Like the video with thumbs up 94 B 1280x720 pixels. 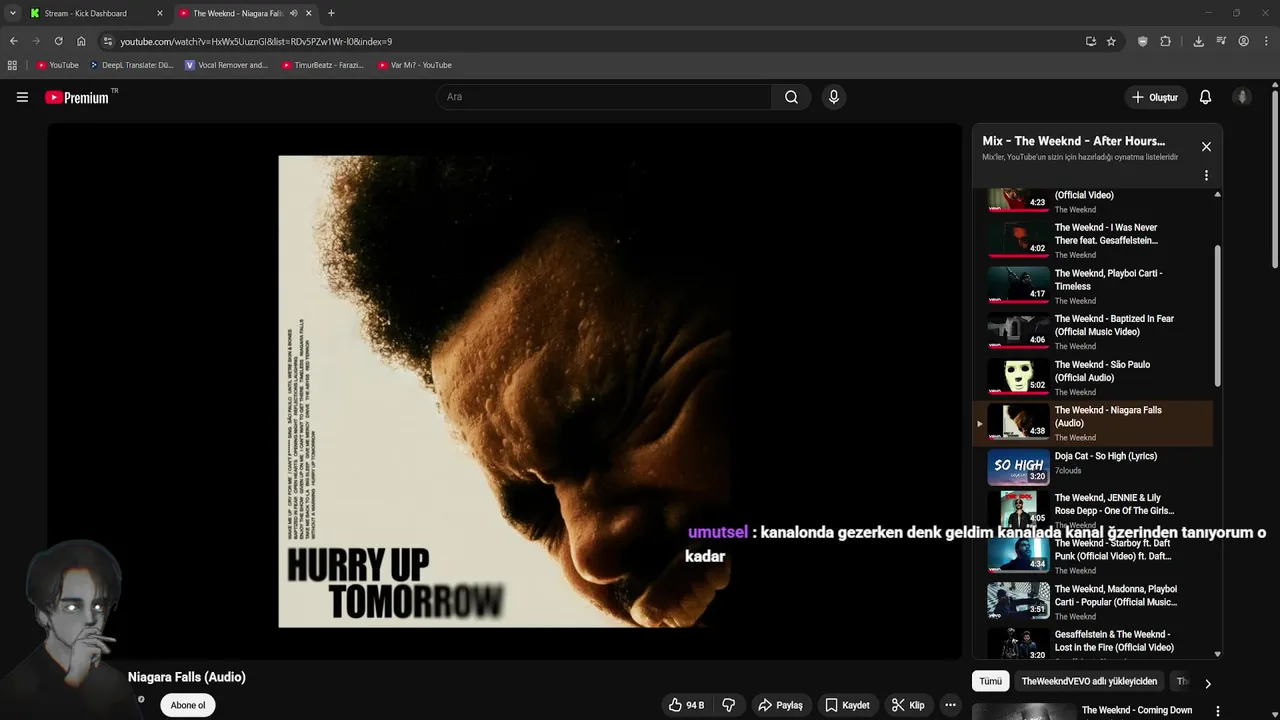click(687, 705)
